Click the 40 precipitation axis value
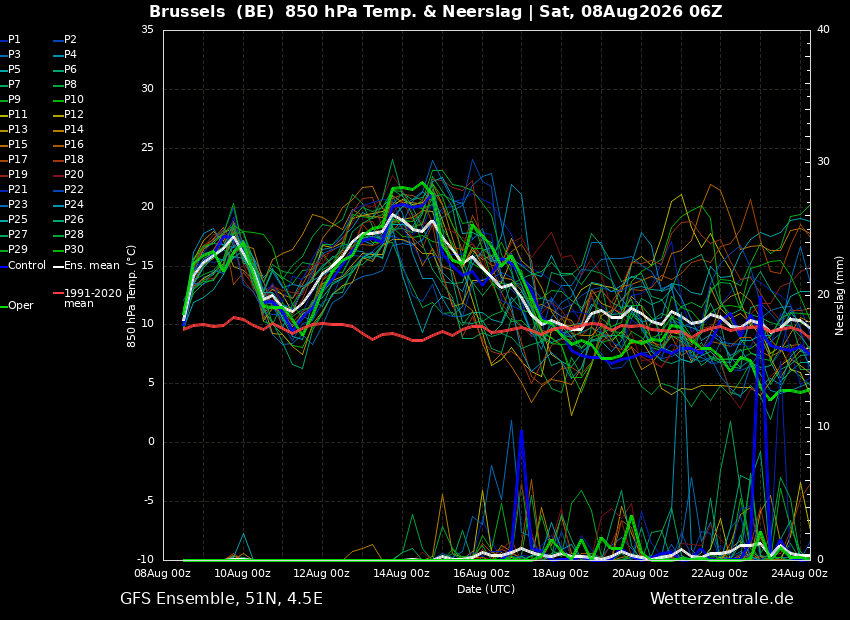850x620 pixels. click(x=823, y=30)
